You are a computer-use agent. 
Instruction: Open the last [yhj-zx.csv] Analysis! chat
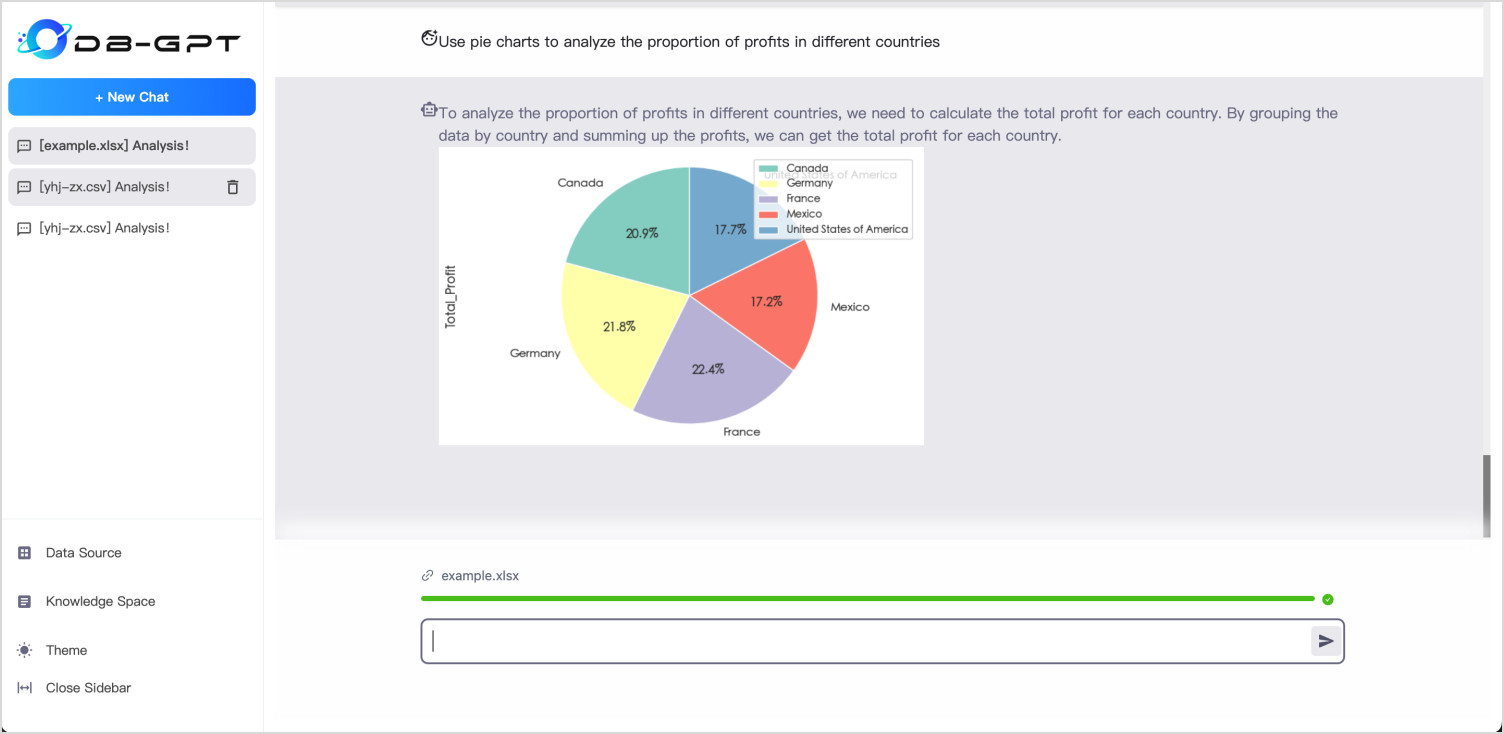tap(105, 228)
